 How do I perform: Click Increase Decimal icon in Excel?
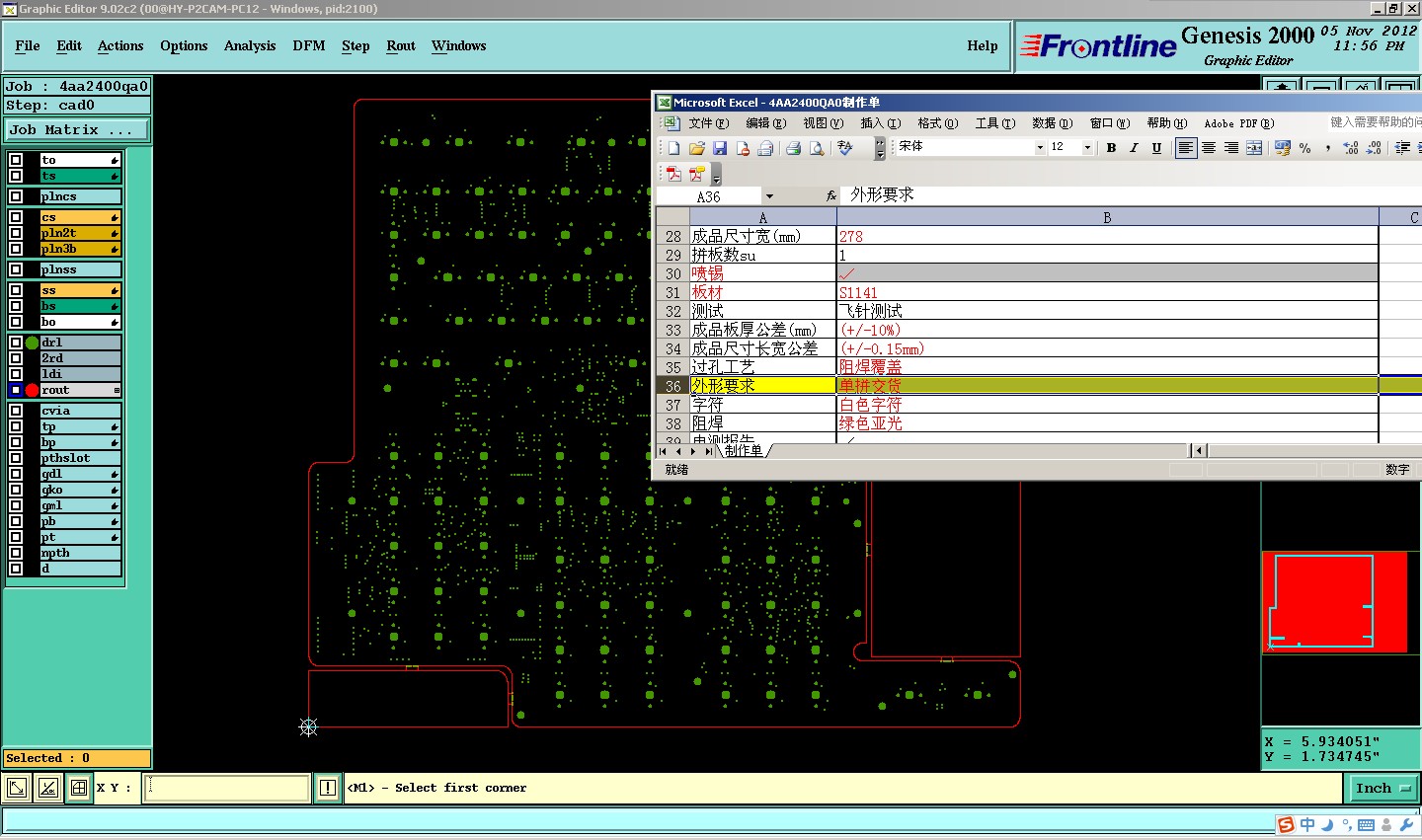(x=1351, y=148)
